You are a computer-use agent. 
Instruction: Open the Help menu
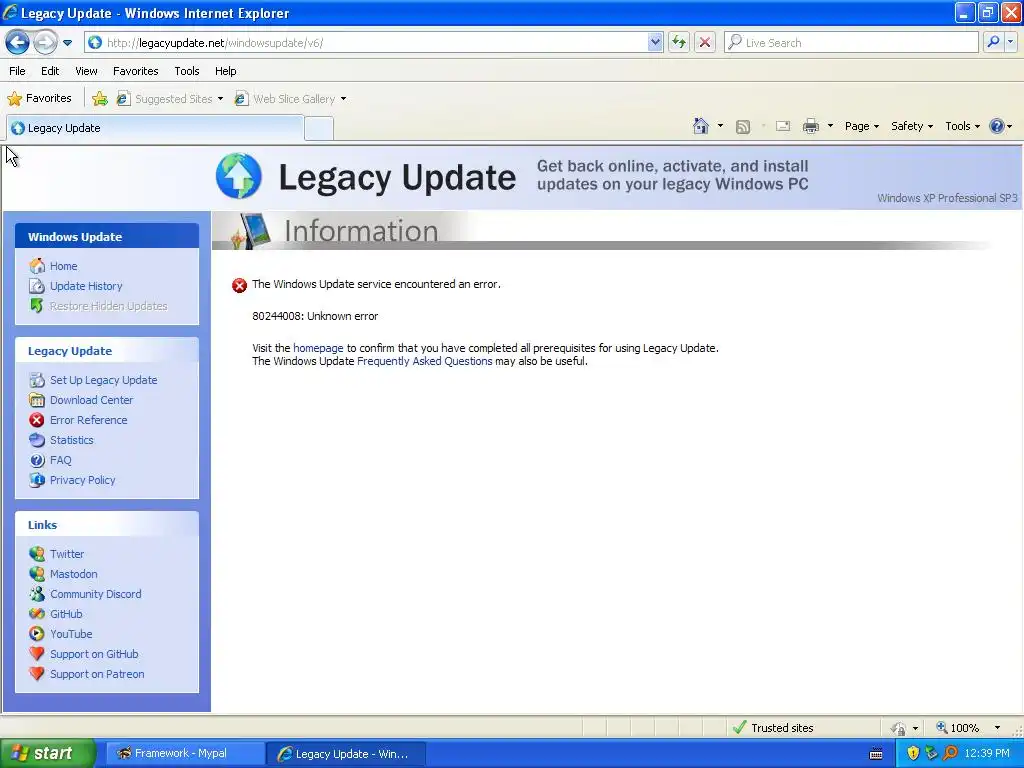click(x=225, y=71)
